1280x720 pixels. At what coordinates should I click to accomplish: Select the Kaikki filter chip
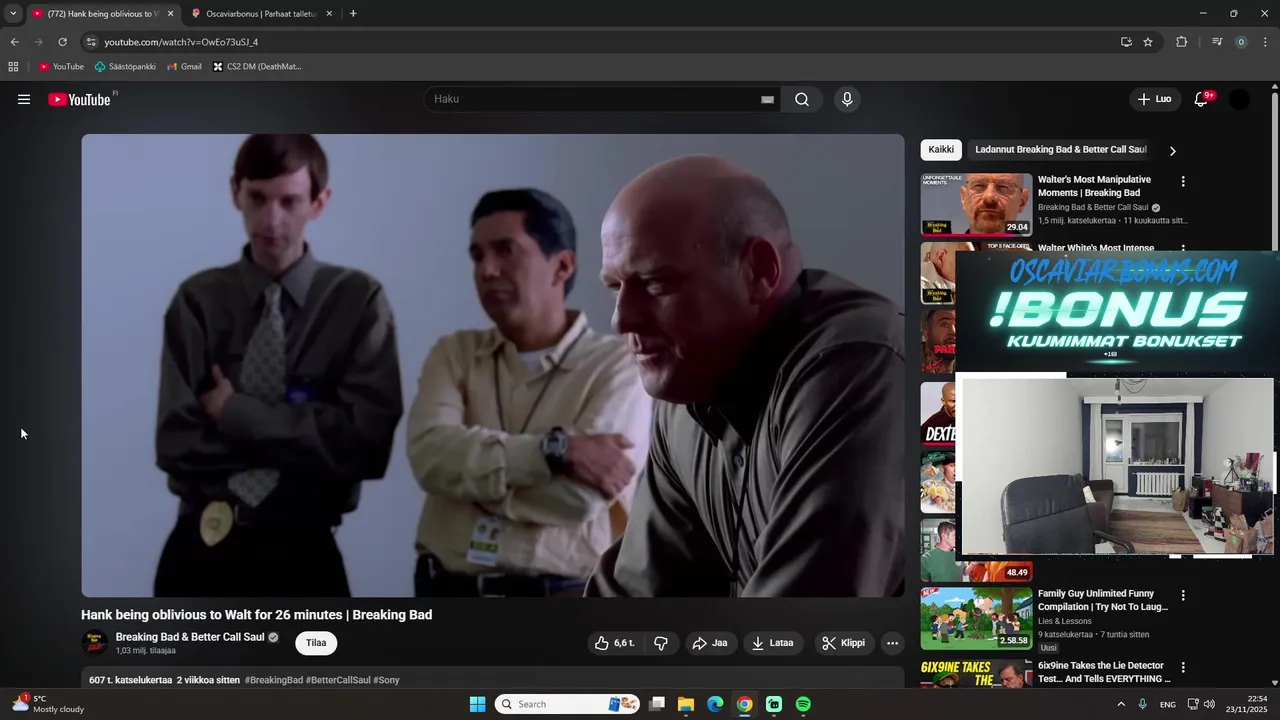pos(941,149)
